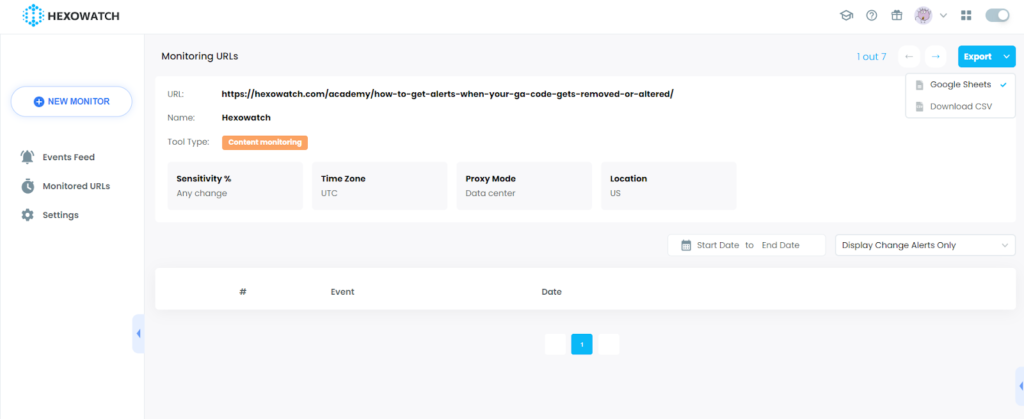
Task: Click the Content monitoring tag
Action: [x=264, y=142]
